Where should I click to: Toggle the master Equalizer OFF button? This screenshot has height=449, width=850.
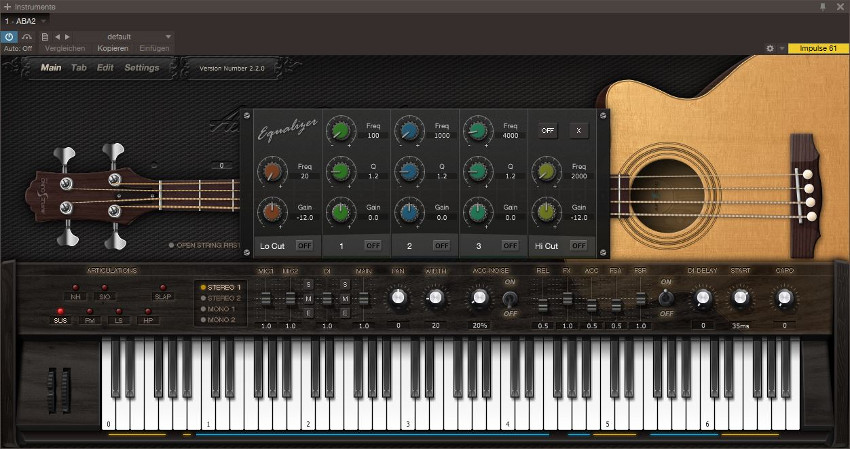coord(548,131)
